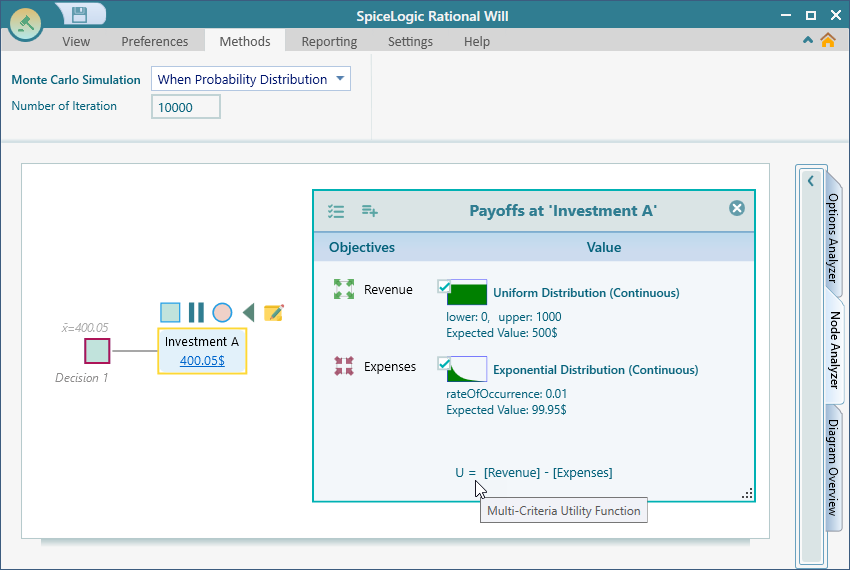Viewport: 850px width, 570px height.
Task: Toggle the Expenses distribution checkbox
Action: pos(445,364)
